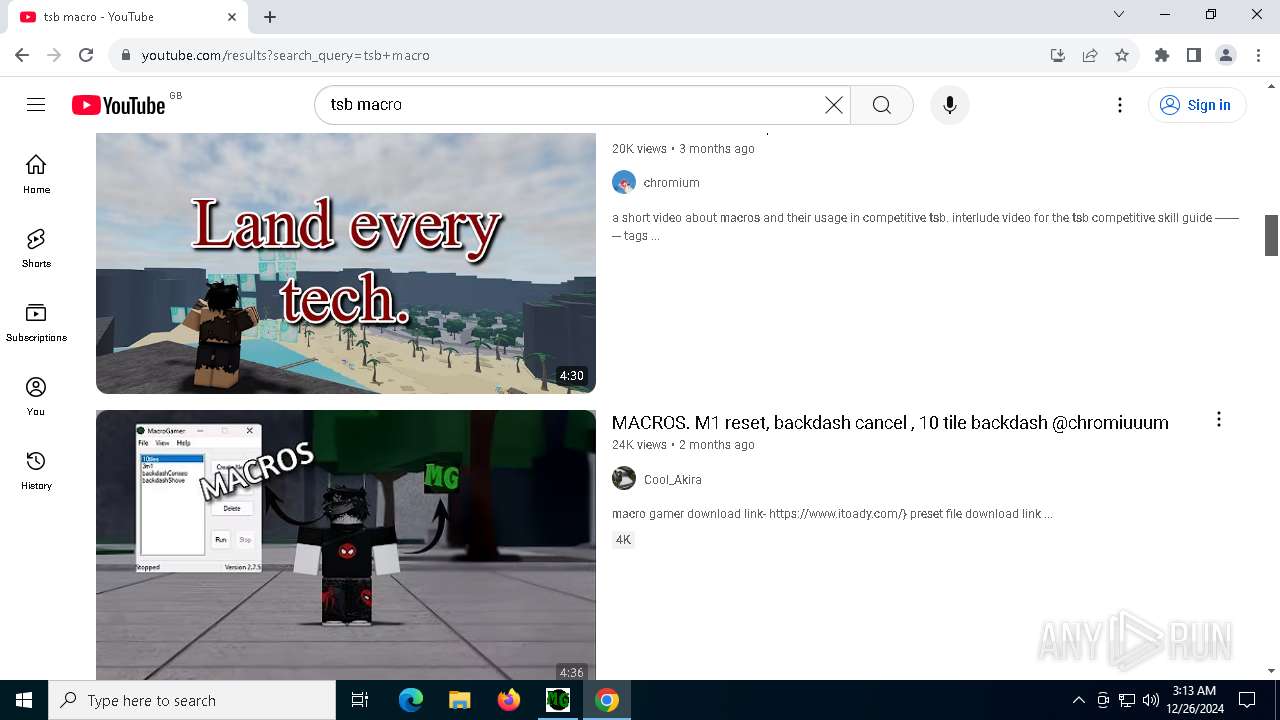The image size is (1280, 720).
Task: Focus the YouTube search input field
Action: 574,105
